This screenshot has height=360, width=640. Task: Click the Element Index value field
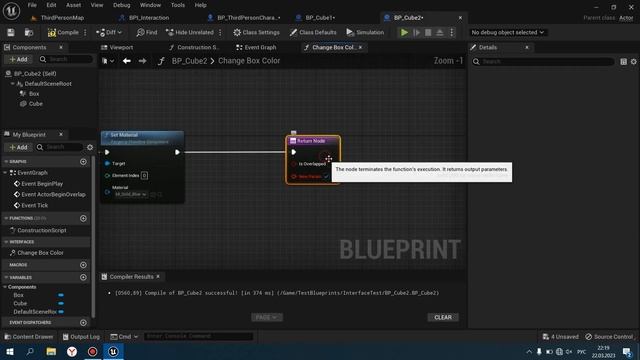144,176
